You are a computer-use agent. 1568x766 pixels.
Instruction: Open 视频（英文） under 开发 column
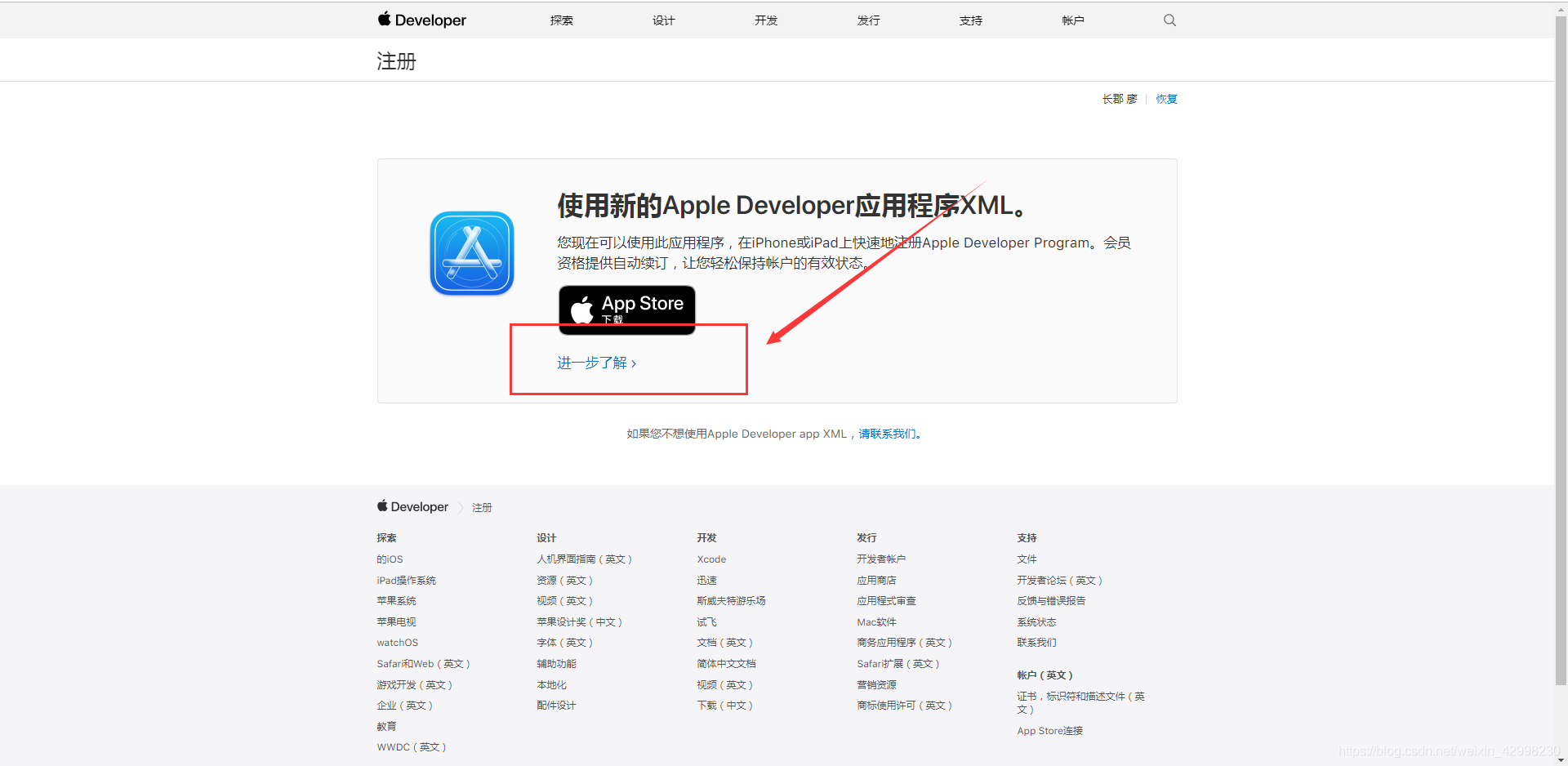(724, 685)
